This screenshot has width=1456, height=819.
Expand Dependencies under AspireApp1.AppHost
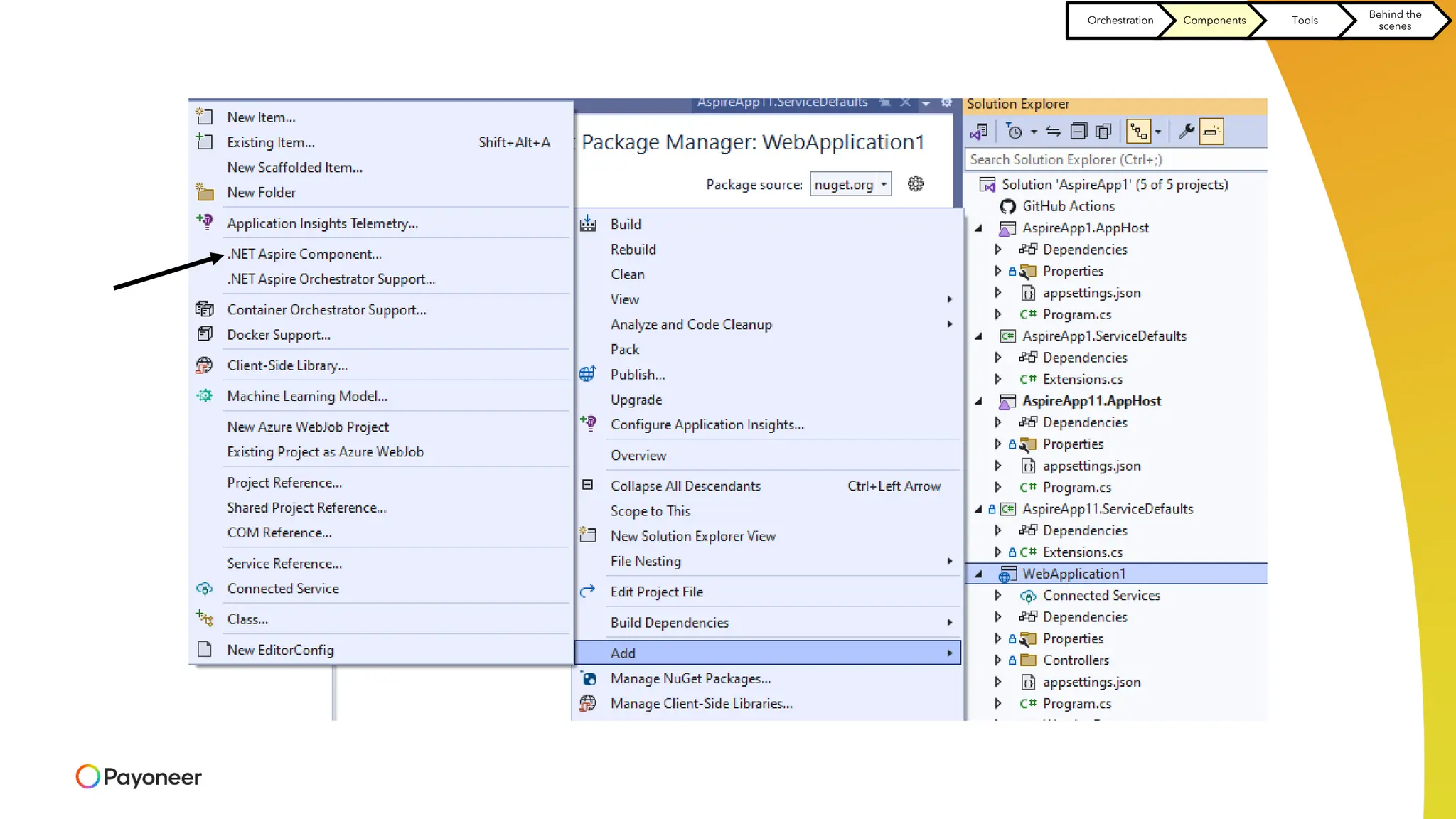(x=998, y=250)
